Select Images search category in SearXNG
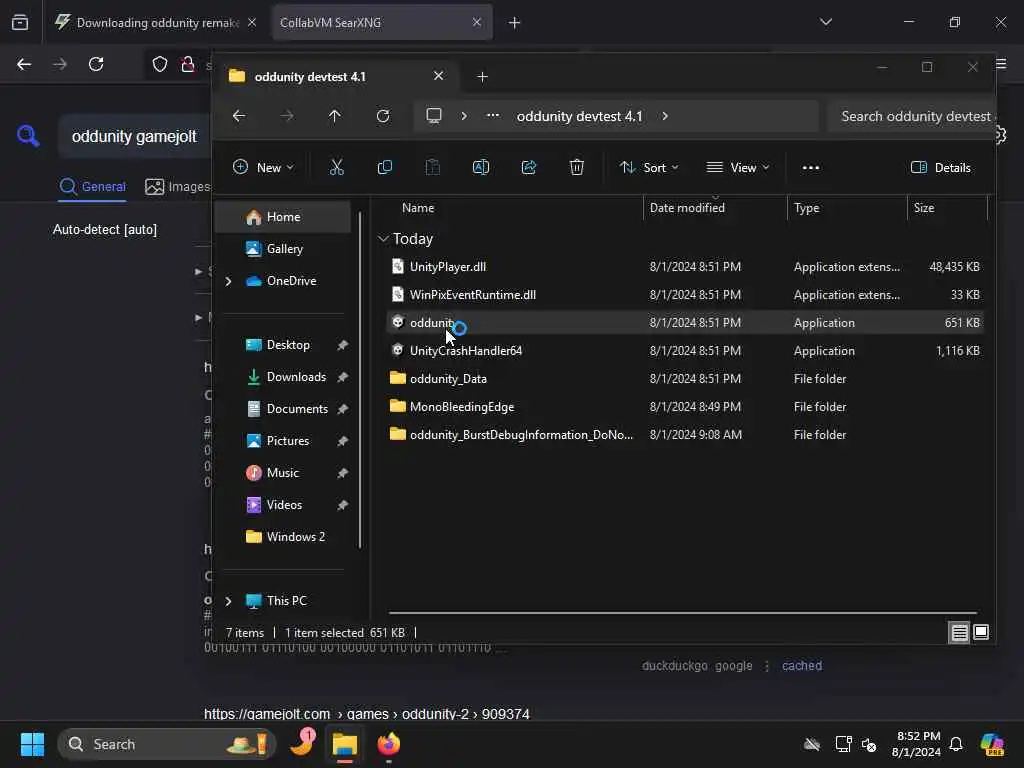The image size is (1024, 768). [x=178, y=187]
